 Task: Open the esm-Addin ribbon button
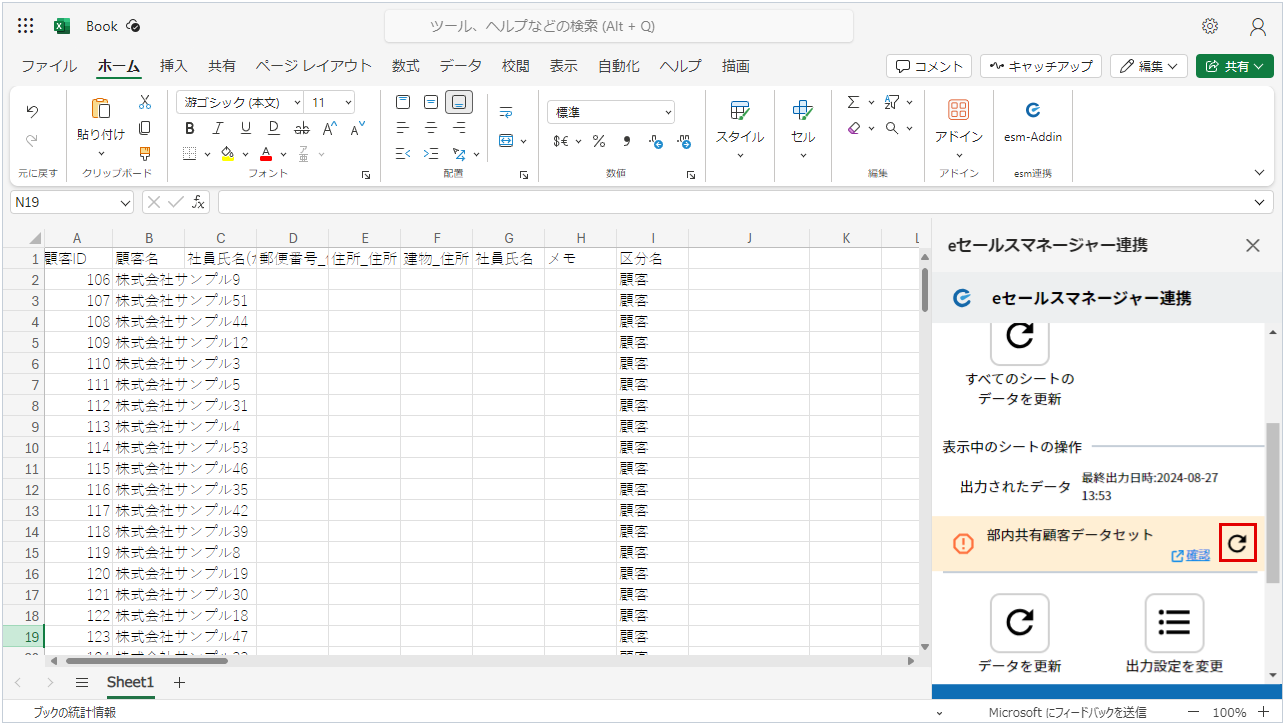[x=1033, y=122]
